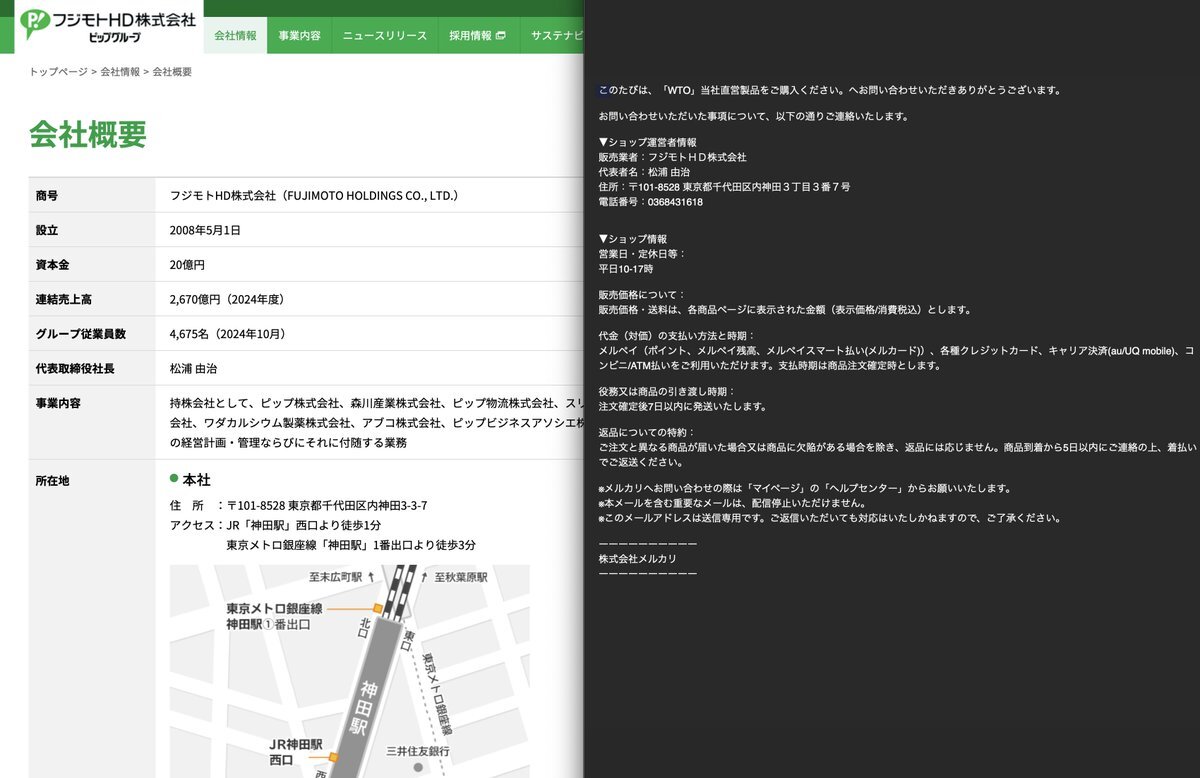The width and height of the screenshot is (1200, 778).
Task: Click the 代金（対価）の支払い方法と時期： label
Action: click(677, 335)
